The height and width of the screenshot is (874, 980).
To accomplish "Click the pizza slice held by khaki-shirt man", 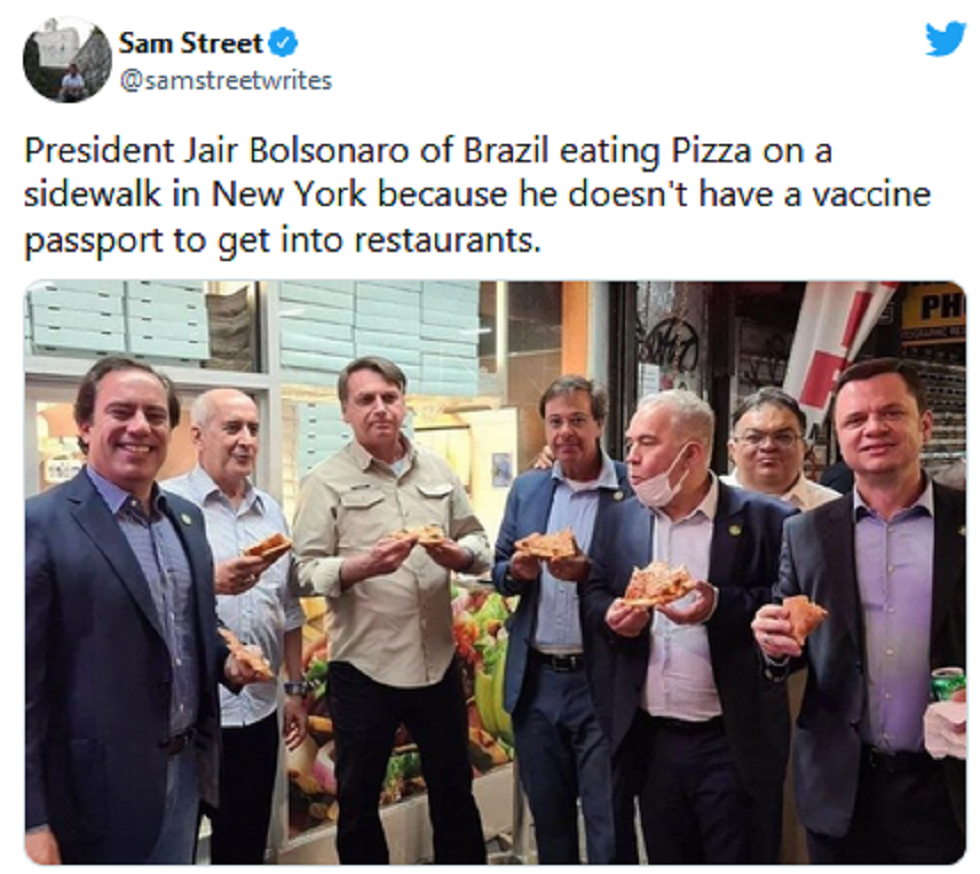I will pyautogui.click(x=424, y=535).
